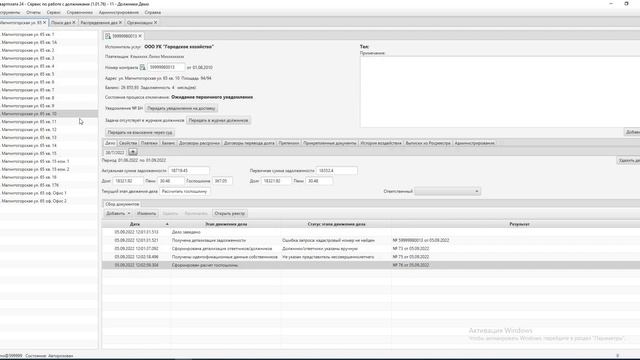Sort by the Дата column arrow

[167, 224]
